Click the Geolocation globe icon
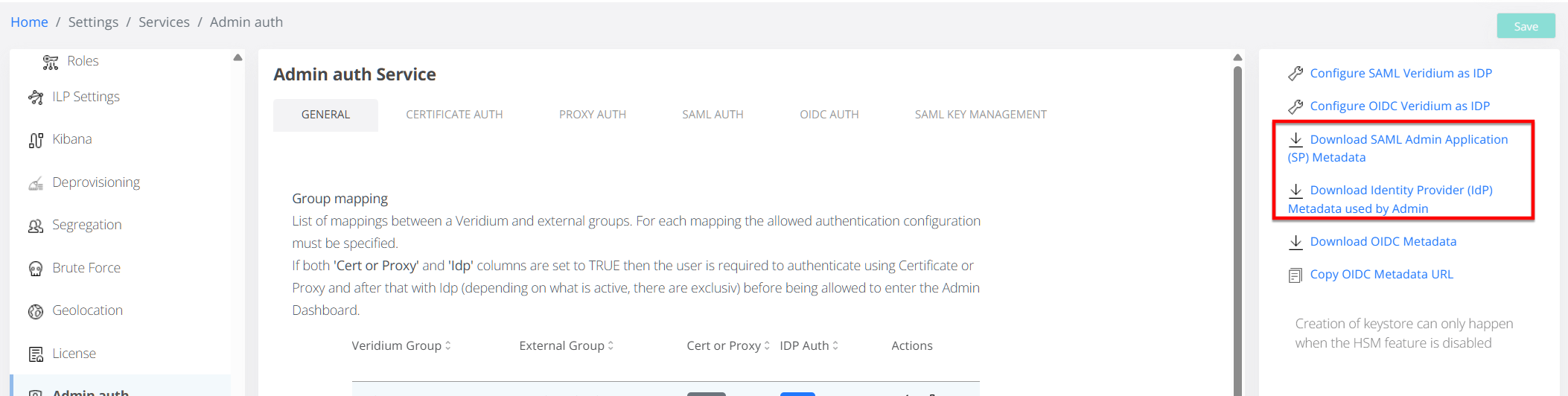The height and width of the screenshot is (396, 1568). (x=36, y=311)
